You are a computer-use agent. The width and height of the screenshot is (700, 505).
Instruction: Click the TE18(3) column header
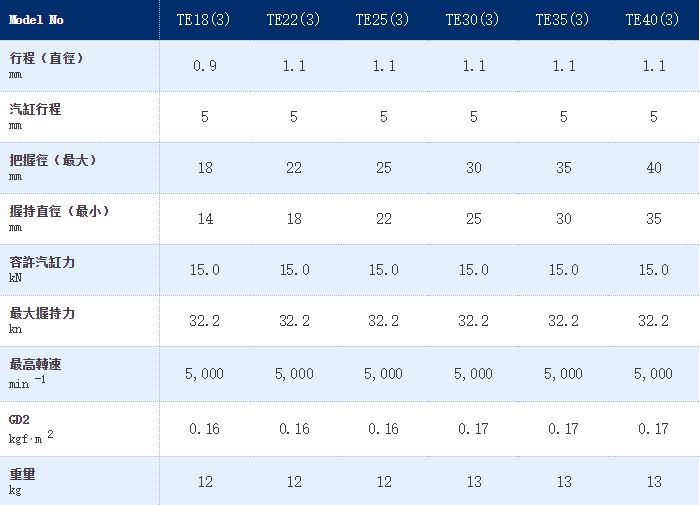pyautogui.click(x=203, y=20)
